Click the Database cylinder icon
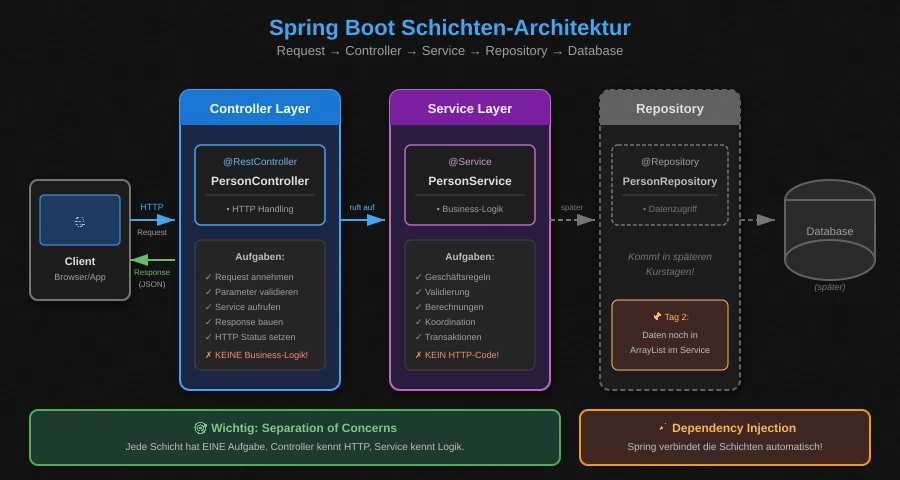 [x=829, y=231]
